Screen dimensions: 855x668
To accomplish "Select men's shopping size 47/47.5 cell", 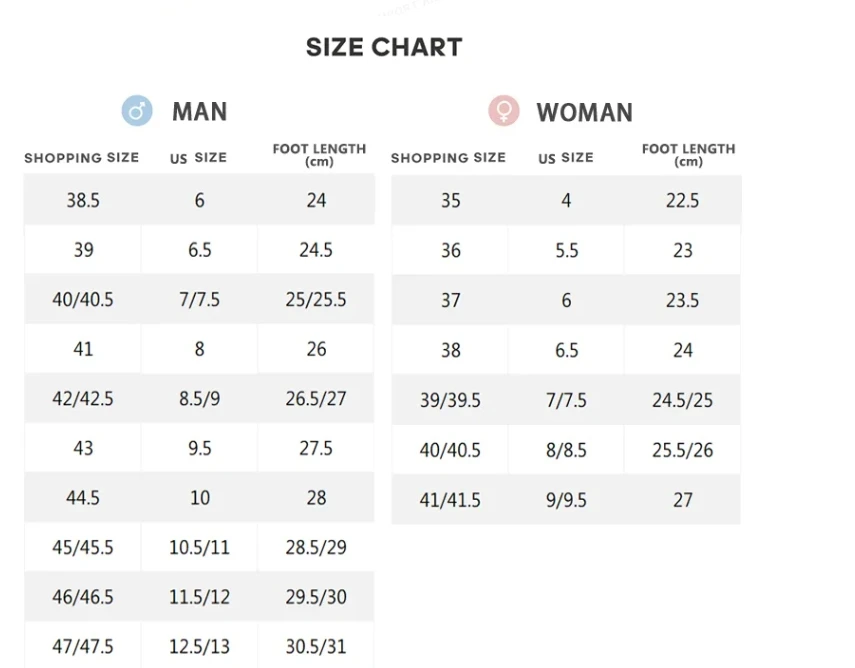I will pyautogui.click(x=83, y=646).
